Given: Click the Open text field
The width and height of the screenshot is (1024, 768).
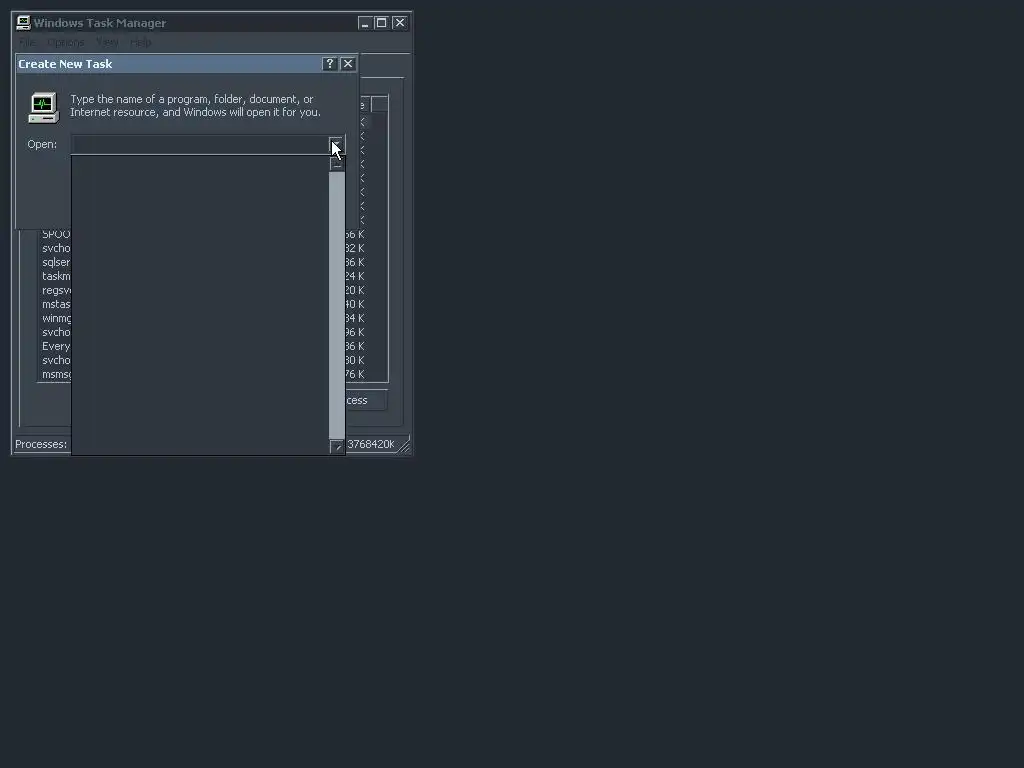Looking at the screenshot, I should coord(199,144).
